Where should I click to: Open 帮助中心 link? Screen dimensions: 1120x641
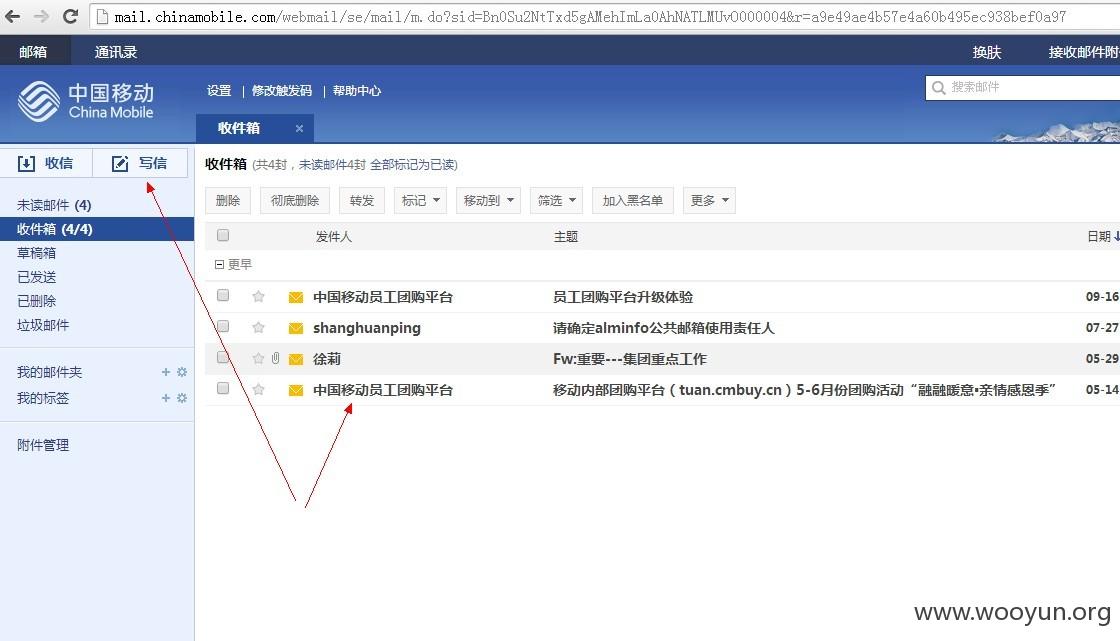tap(356, 91)
